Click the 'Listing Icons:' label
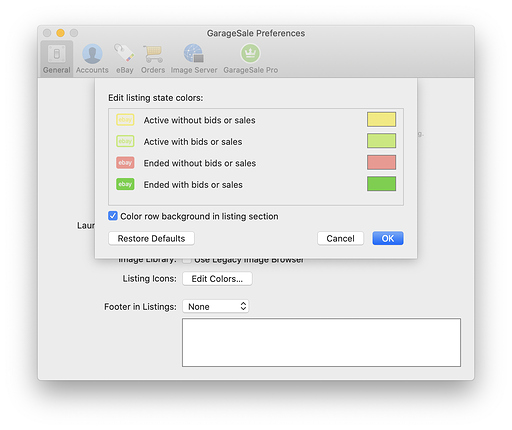The image size is (512, 430). coord(150,279)
